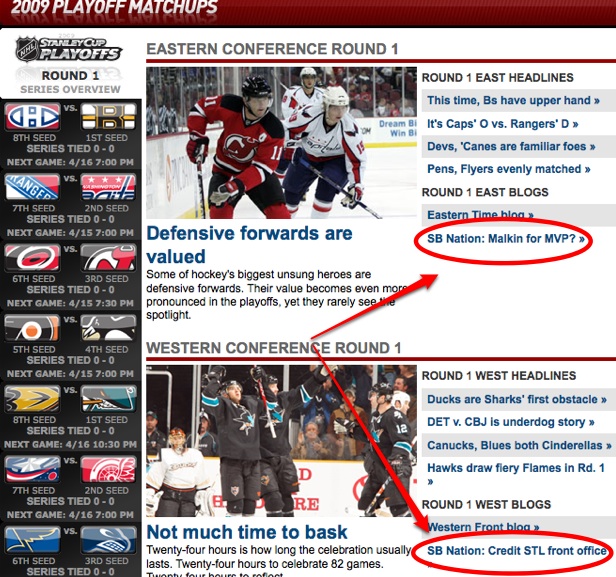Read 'Defensive forwards are valued' article
Image resolution: width=616 pixels, height=577 pixels.
point(249,245)
